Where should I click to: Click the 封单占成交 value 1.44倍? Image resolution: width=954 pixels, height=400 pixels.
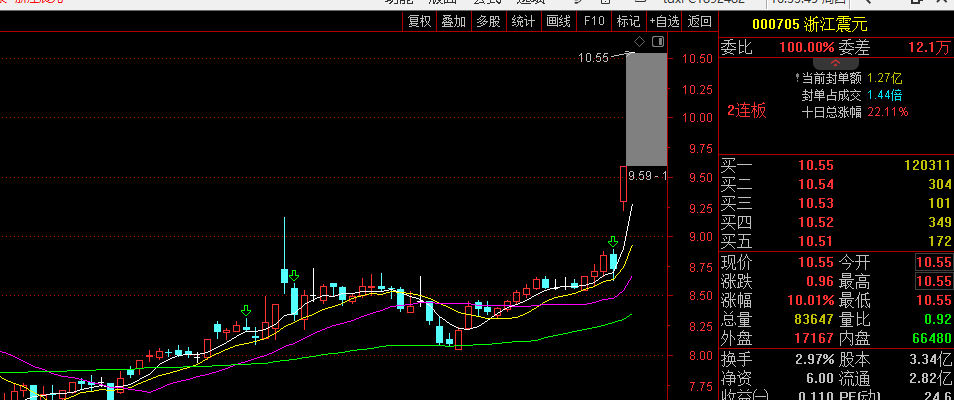coord(885,95)
